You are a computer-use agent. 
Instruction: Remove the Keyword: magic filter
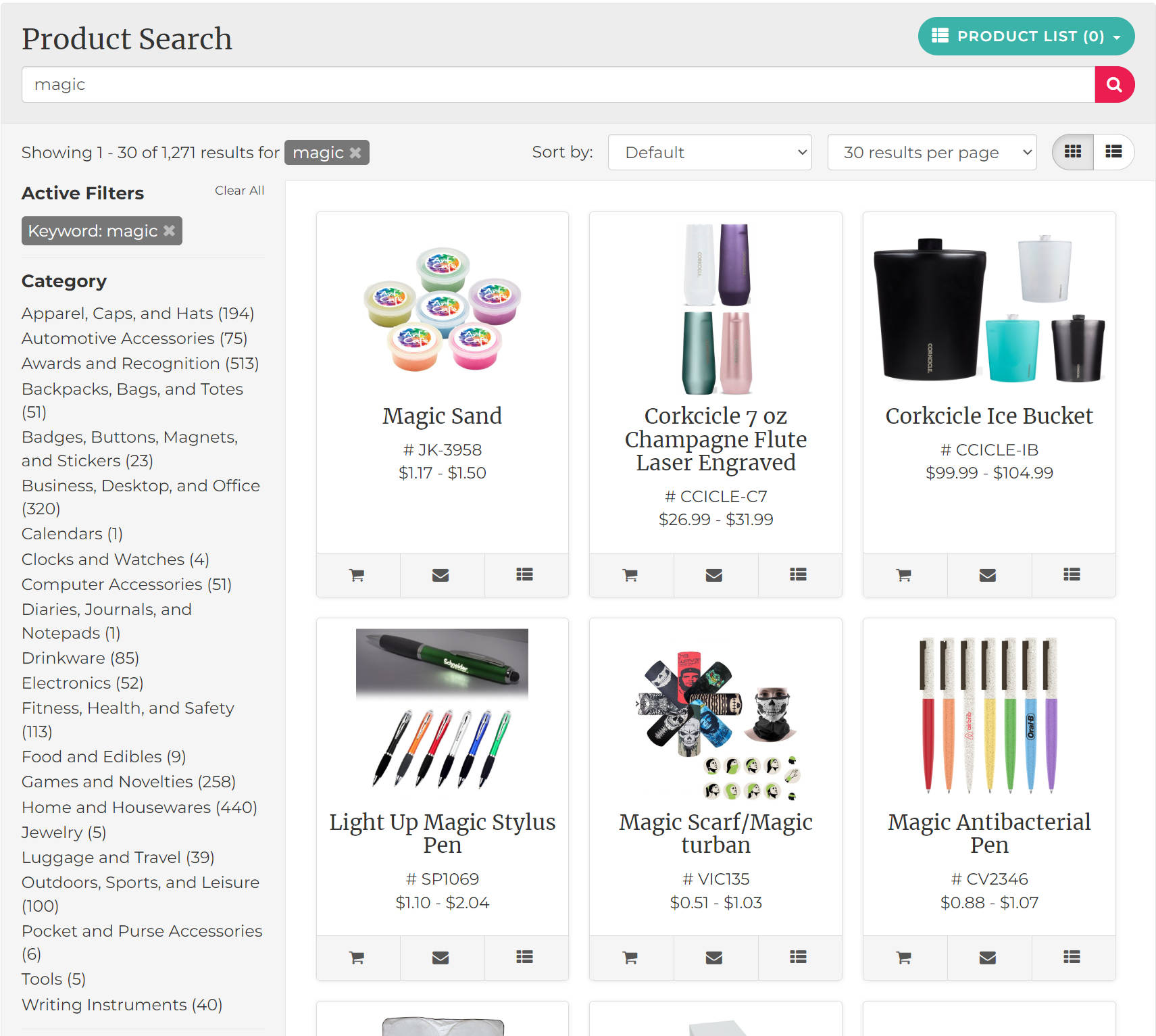point(169,230)
